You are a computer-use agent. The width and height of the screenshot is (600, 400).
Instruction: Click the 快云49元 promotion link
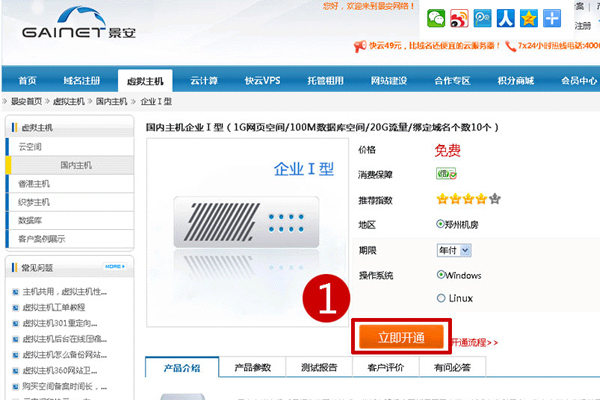click(434, 46)
